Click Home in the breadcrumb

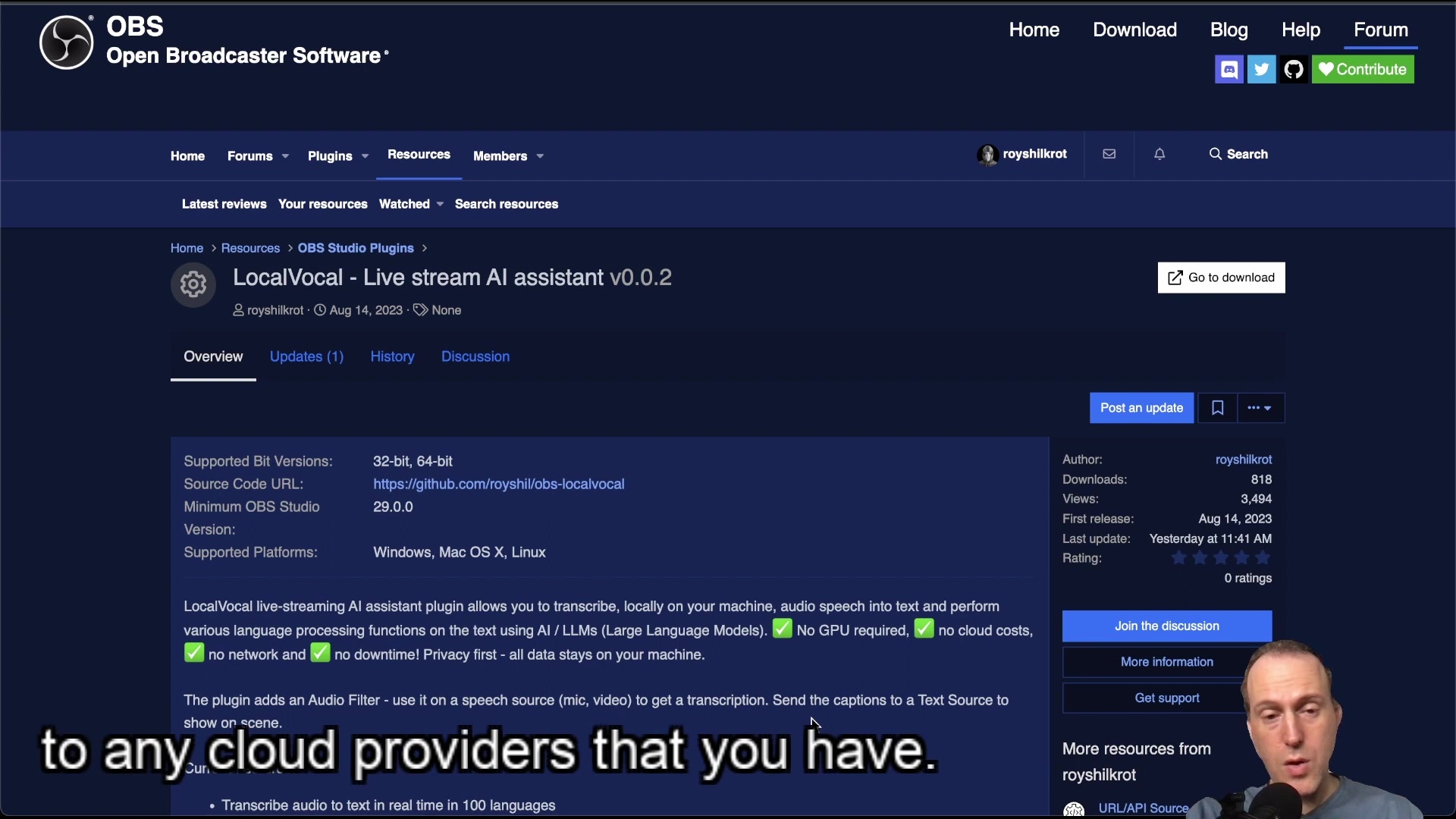click(x=187, y=249)
